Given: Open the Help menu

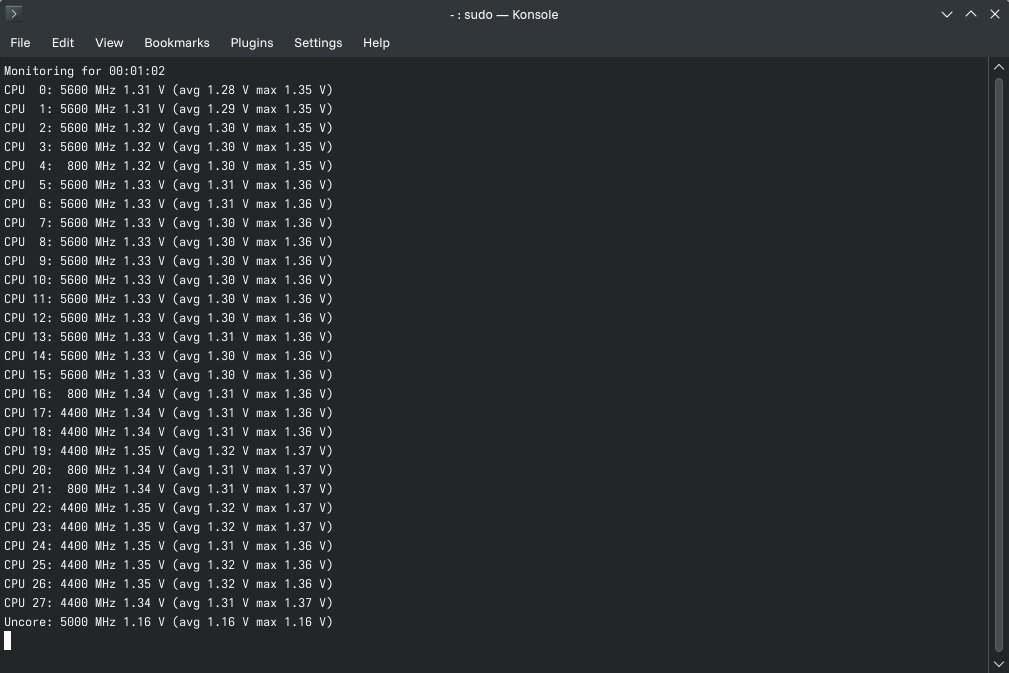Looking at the screenshot, I should click(376, 42).
